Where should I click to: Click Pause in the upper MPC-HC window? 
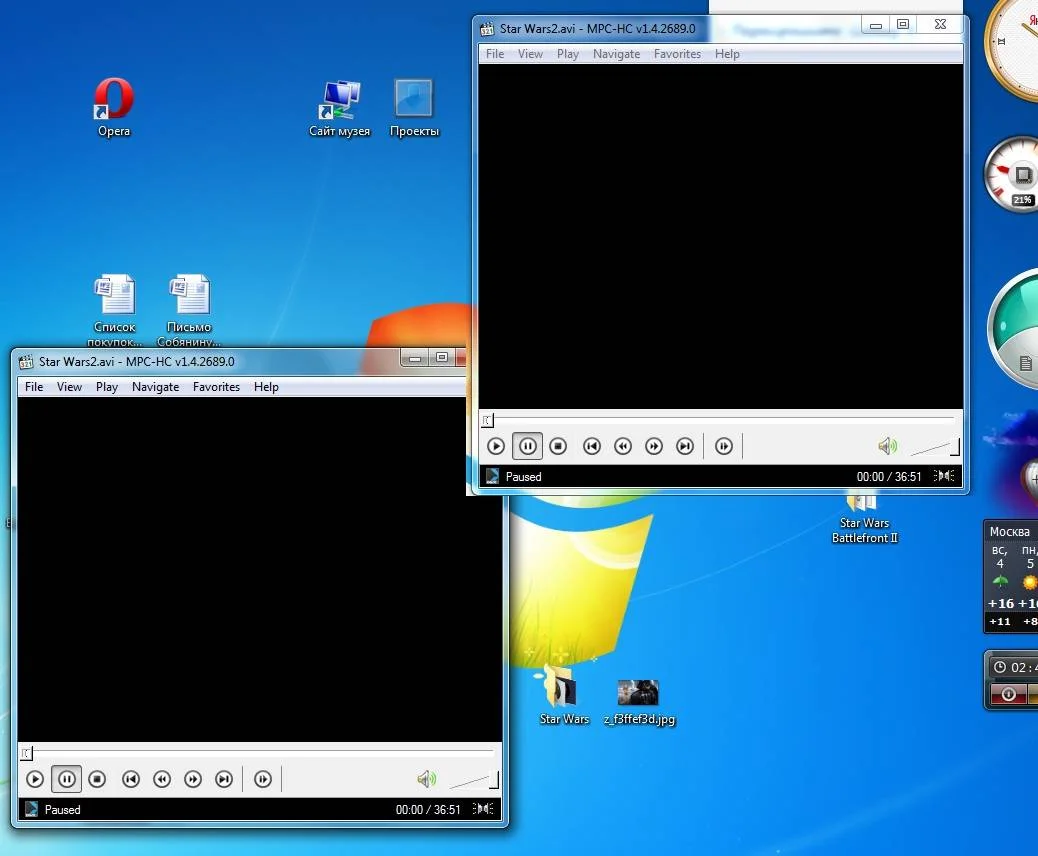[x=527, y=446]
